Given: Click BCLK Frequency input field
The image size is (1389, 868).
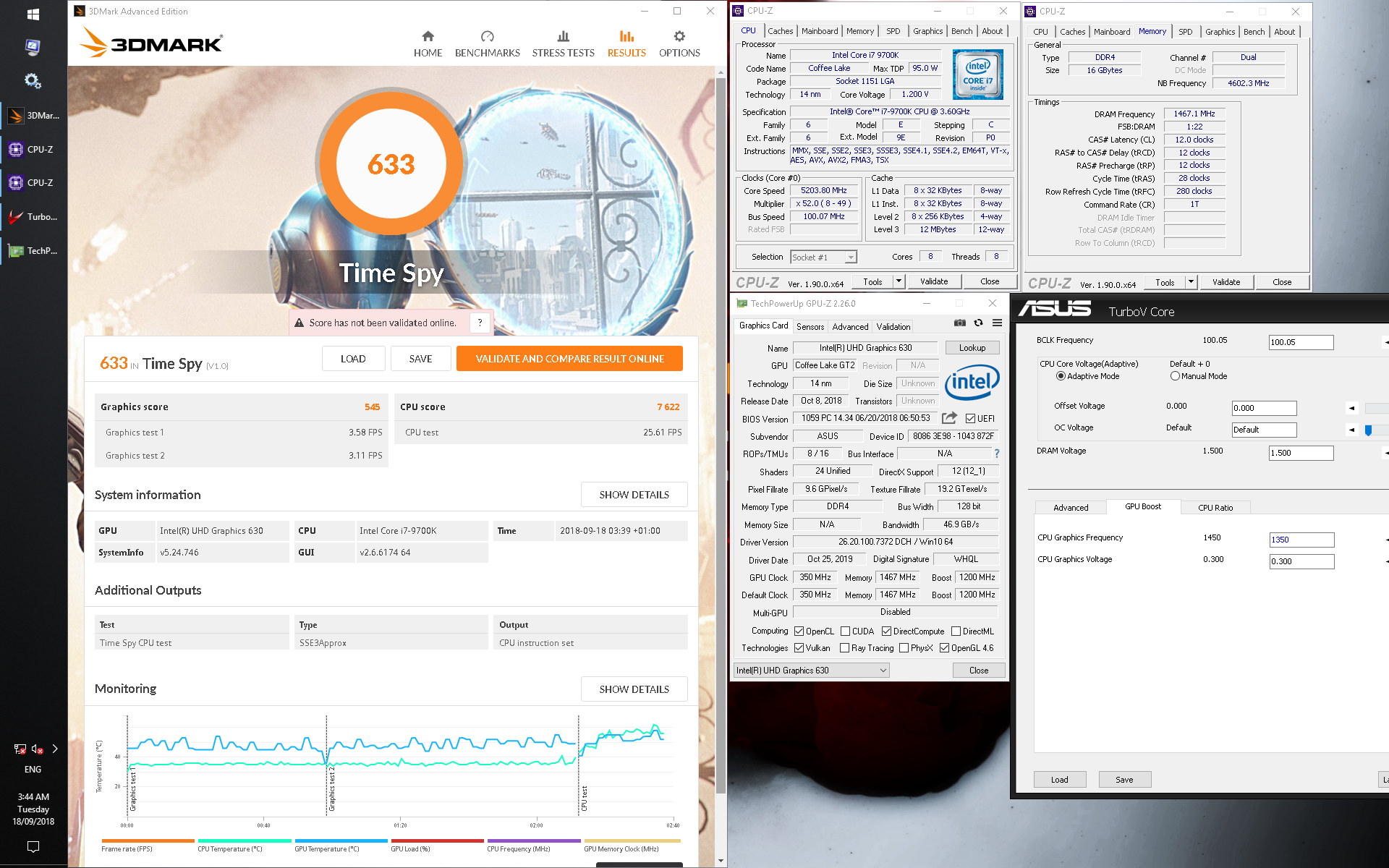Looking at the screenshot, I should [1301, 342].
